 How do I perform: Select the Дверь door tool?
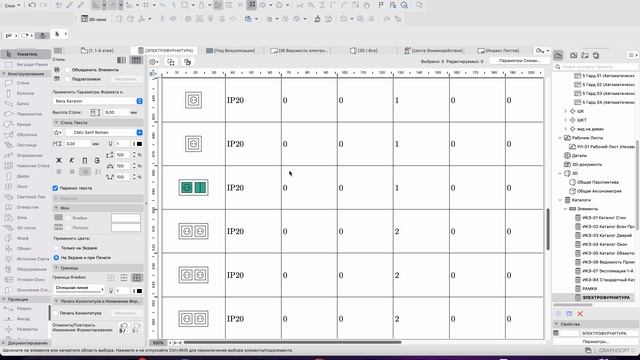click(23, 176)
